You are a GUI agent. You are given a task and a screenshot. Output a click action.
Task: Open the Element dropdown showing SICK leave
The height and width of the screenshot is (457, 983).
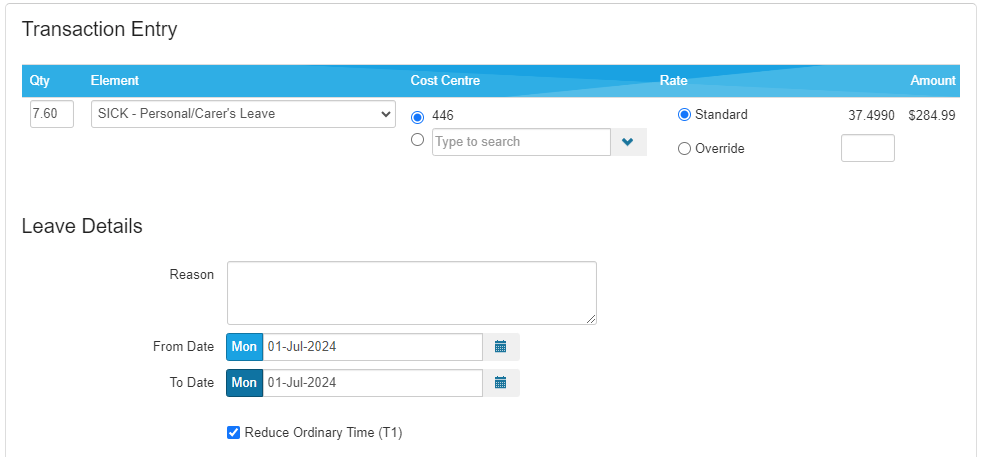tap(243, 114)
